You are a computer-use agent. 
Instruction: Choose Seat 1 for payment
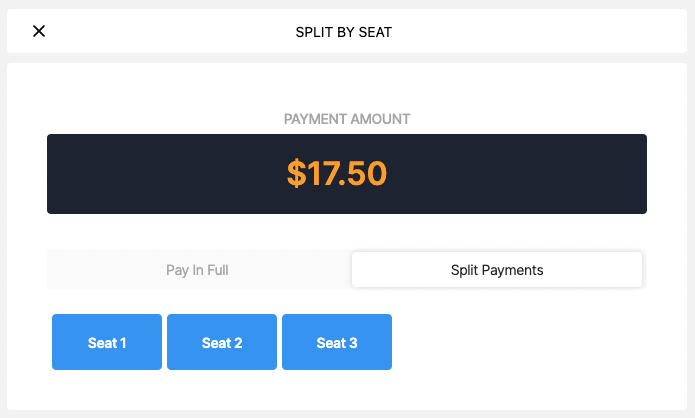coord(107,342)
